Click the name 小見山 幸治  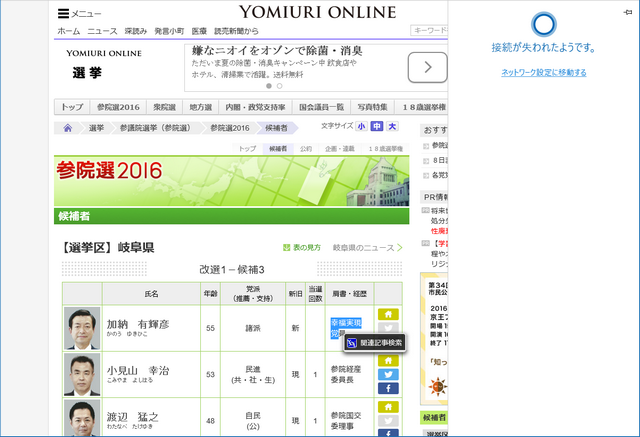pos(138,371)
